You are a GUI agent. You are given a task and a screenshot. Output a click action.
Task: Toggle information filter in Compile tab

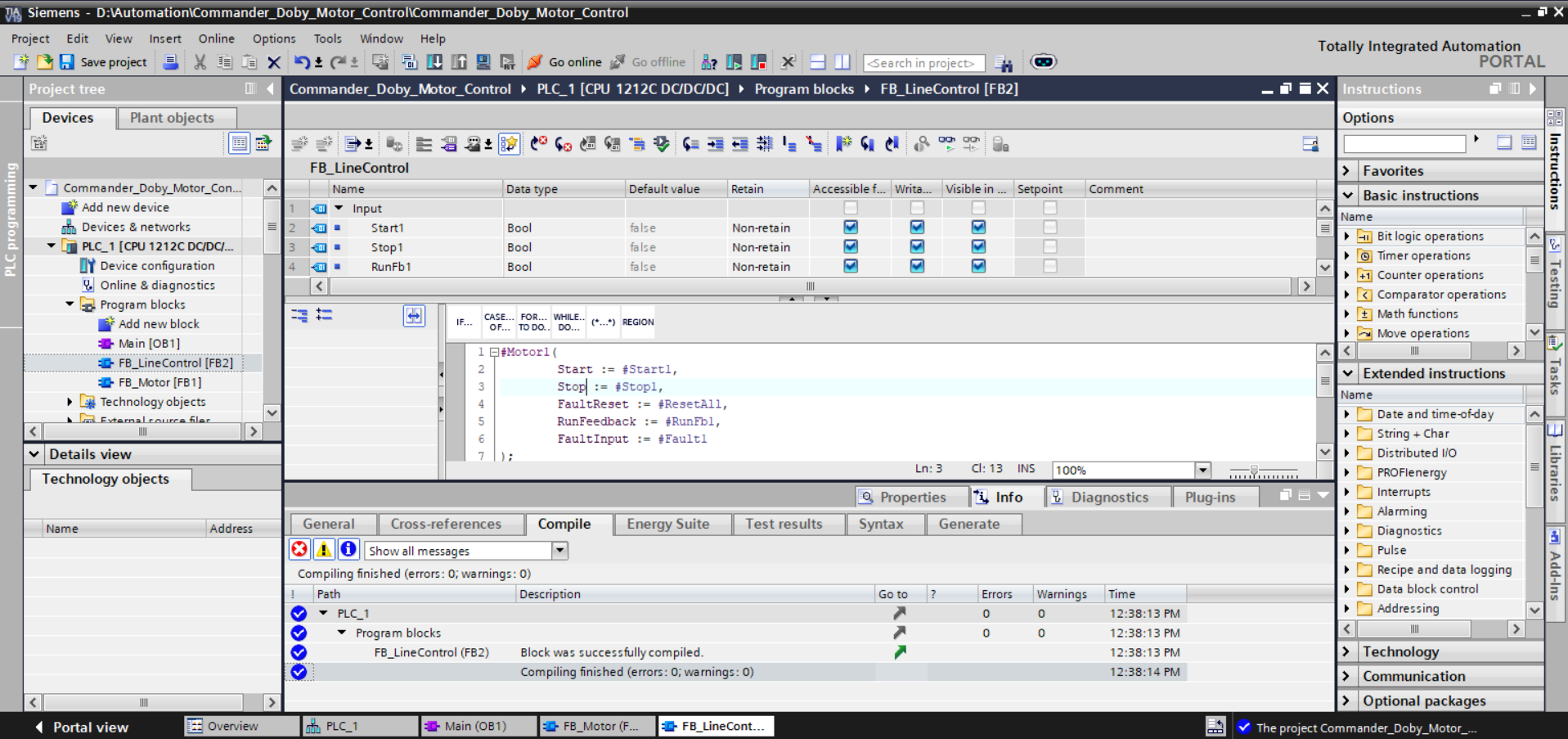348,549
